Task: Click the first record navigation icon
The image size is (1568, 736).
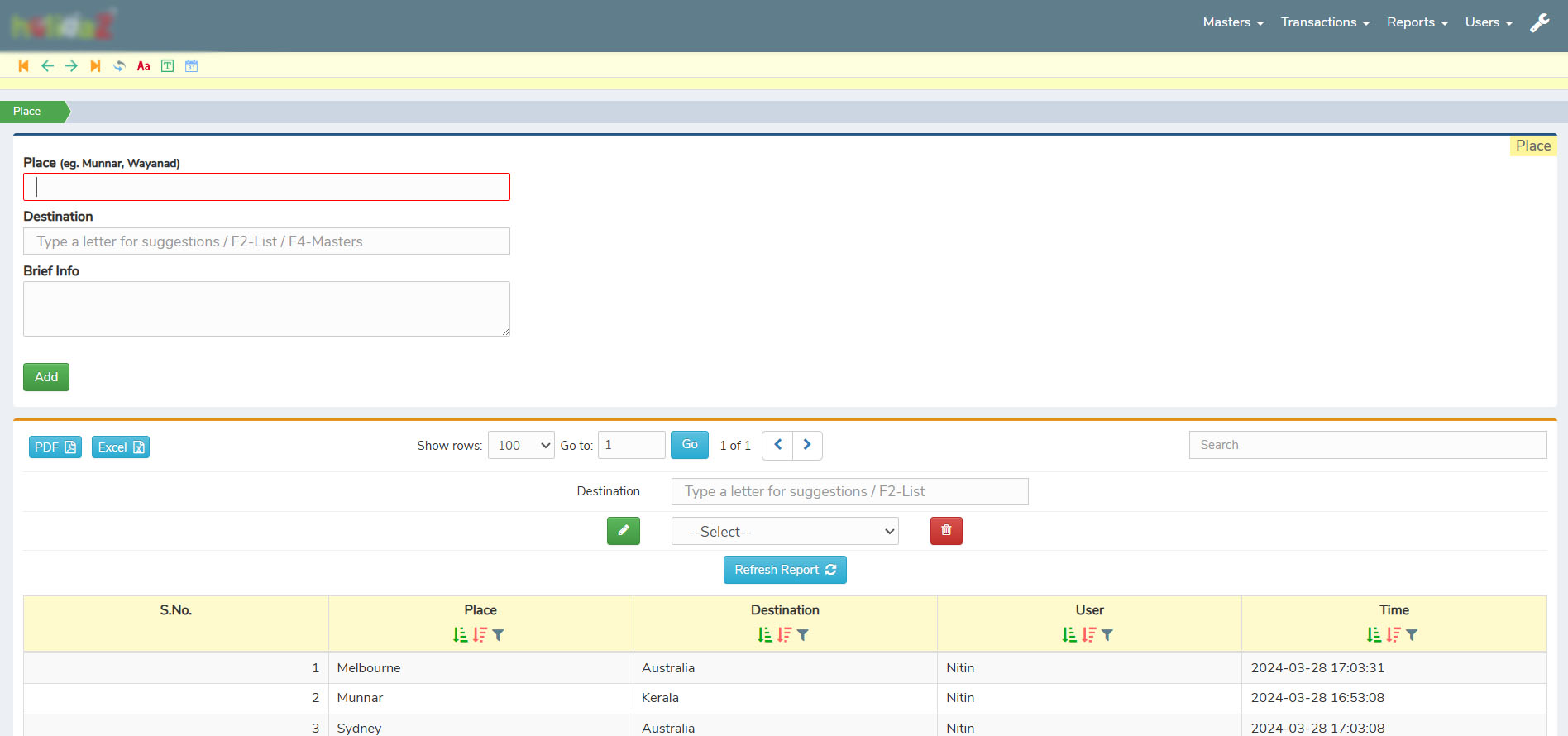Action: pyautogui.click(x=23, y=66)
